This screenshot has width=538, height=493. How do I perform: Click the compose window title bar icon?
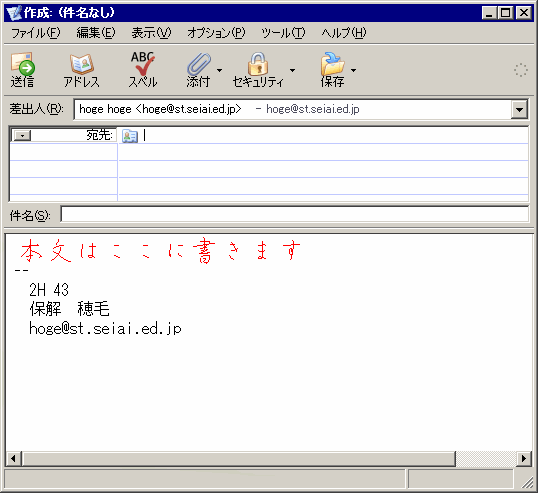14,13
